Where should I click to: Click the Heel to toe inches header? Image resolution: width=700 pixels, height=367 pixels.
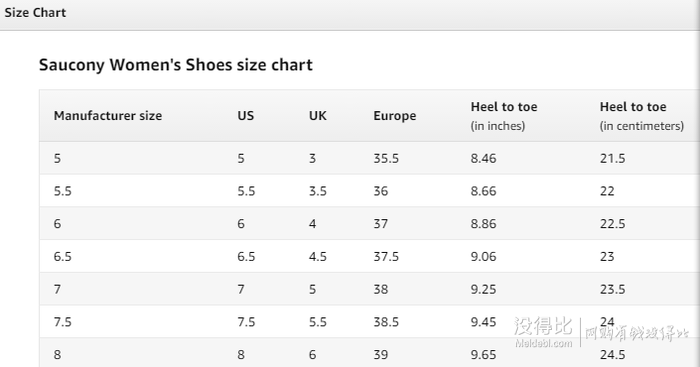(x=504, y=116)
